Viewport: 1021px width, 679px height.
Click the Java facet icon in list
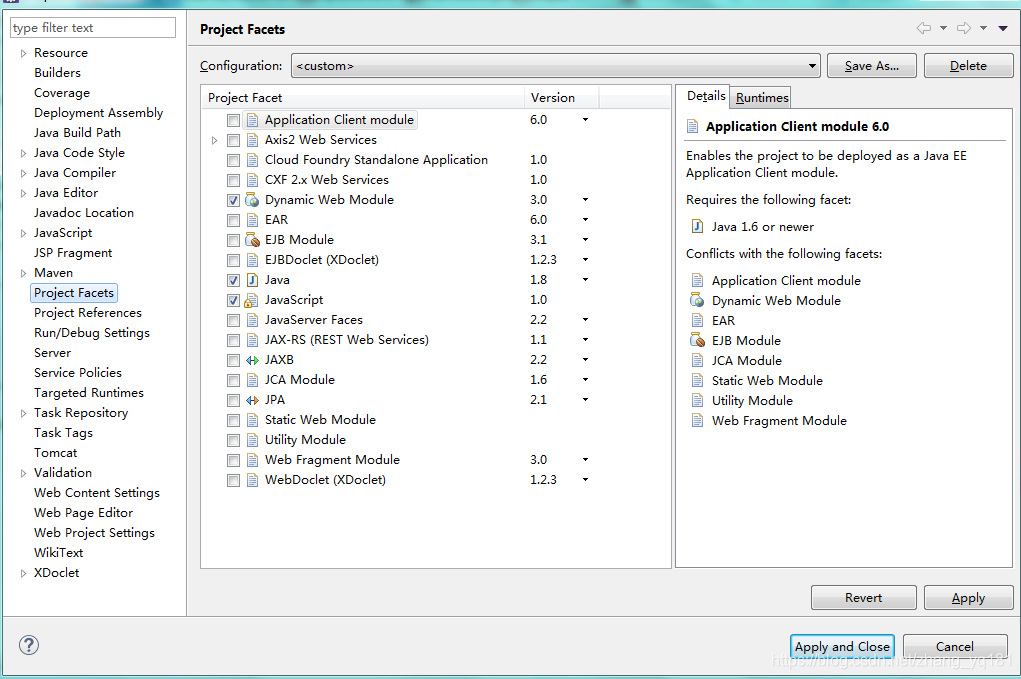click(252, 280)
